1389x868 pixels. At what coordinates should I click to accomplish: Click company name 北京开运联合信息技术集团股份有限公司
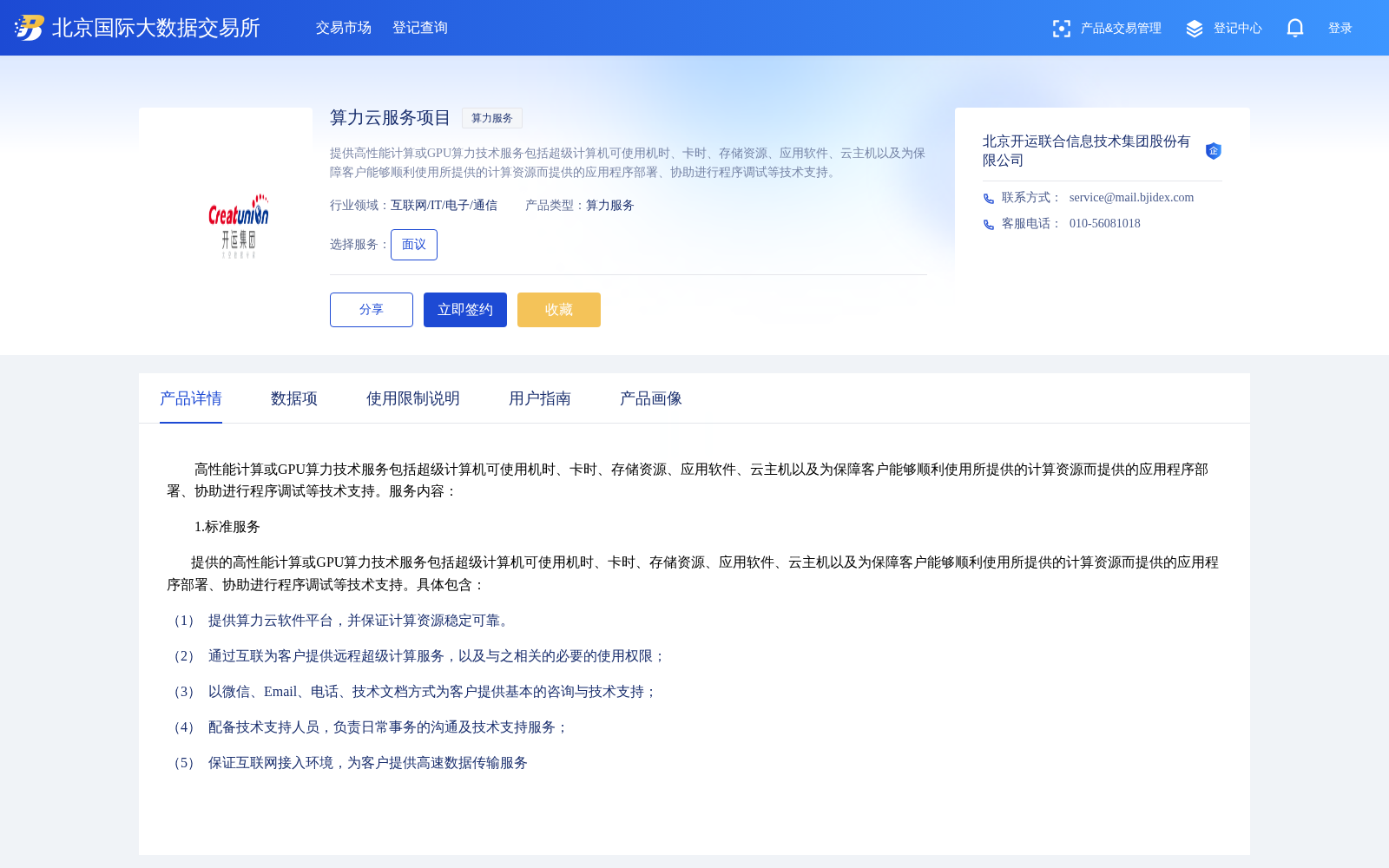click(1087, 151)
